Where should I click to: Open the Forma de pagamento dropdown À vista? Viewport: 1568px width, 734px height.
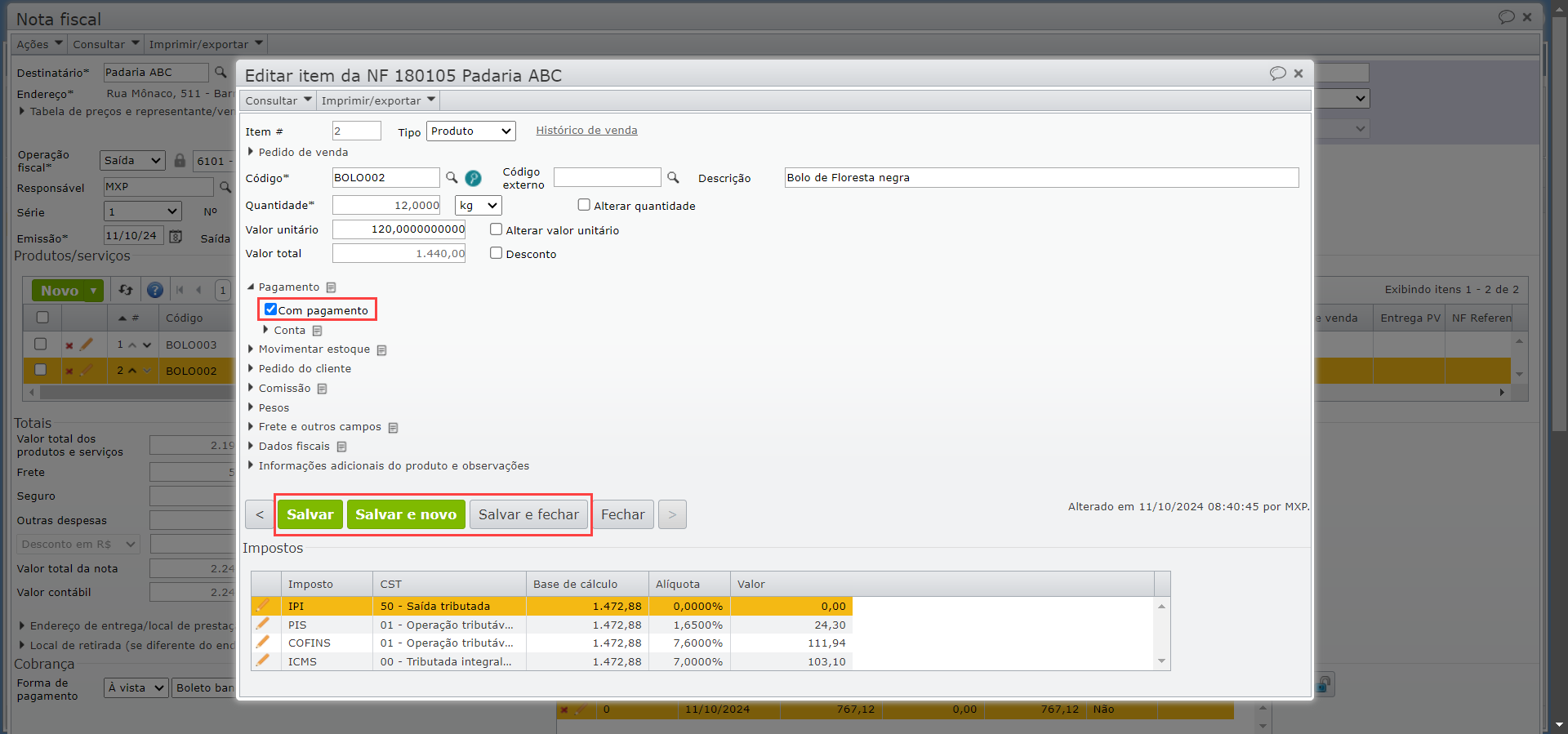click(x=136, y=688)
